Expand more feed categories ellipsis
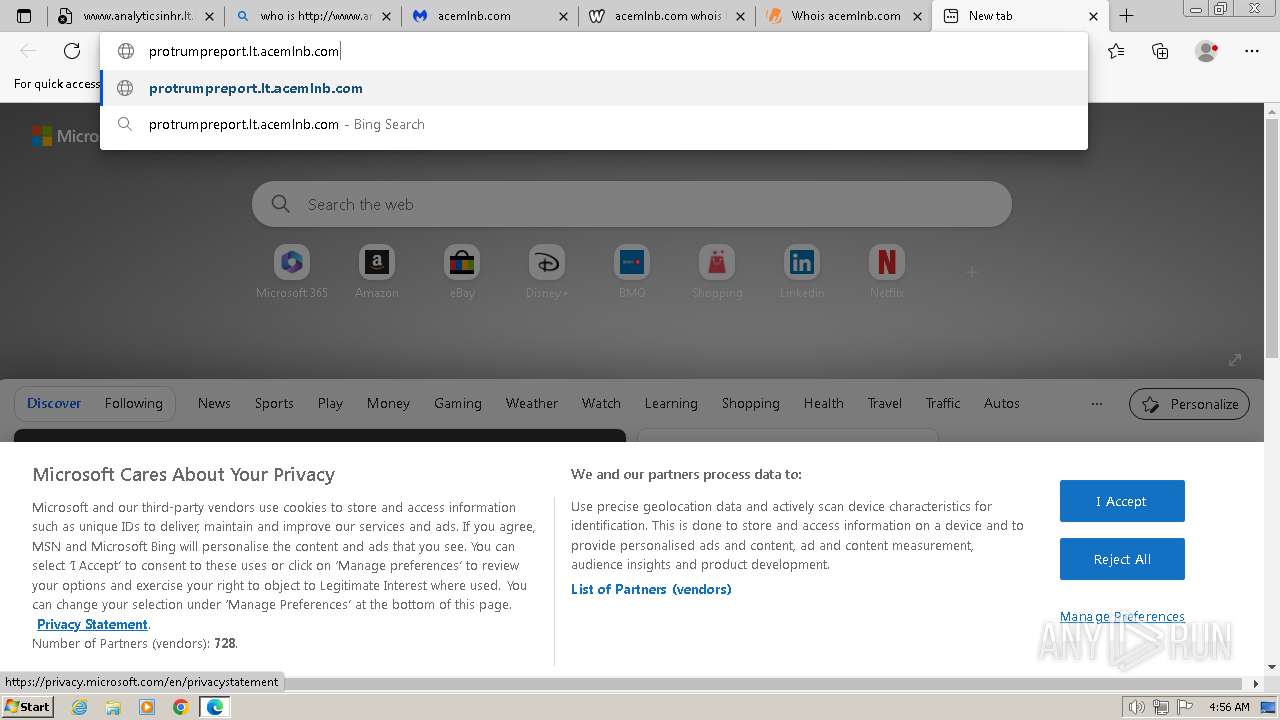Screen dimensions: 1280x720 click(1097, 404)
